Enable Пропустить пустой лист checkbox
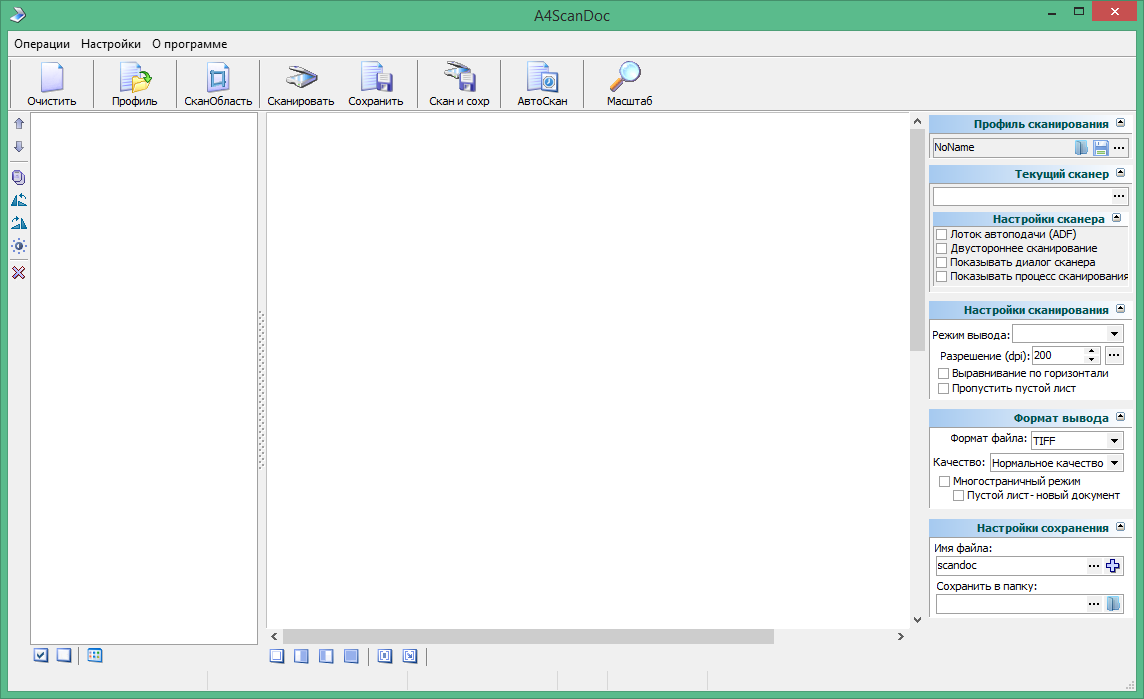 [x=943, y=388]
